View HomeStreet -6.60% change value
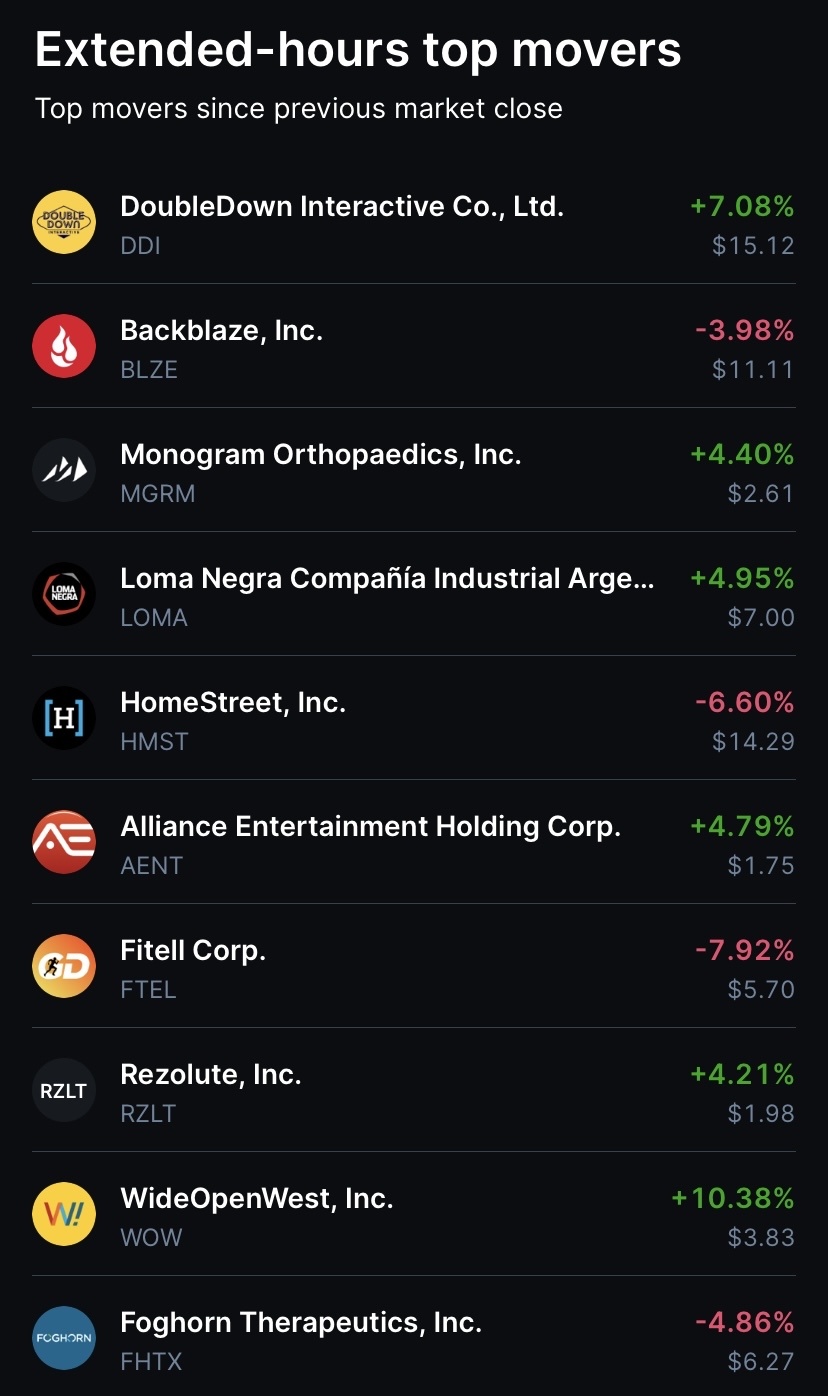Viewport: 828px width, 1396px height. click(x=744, y=703)
